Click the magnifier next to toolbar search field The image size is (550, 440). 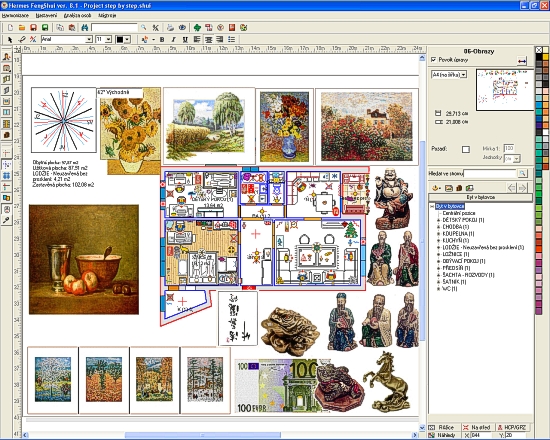pyautogui.click(x=143, y=27)
